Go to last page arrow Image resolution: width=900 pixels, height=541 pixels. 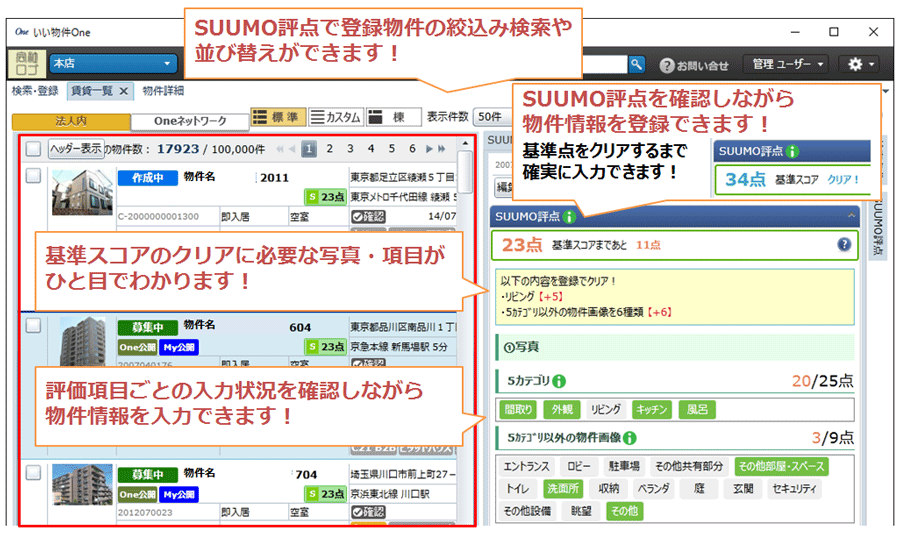coord(441,149)
